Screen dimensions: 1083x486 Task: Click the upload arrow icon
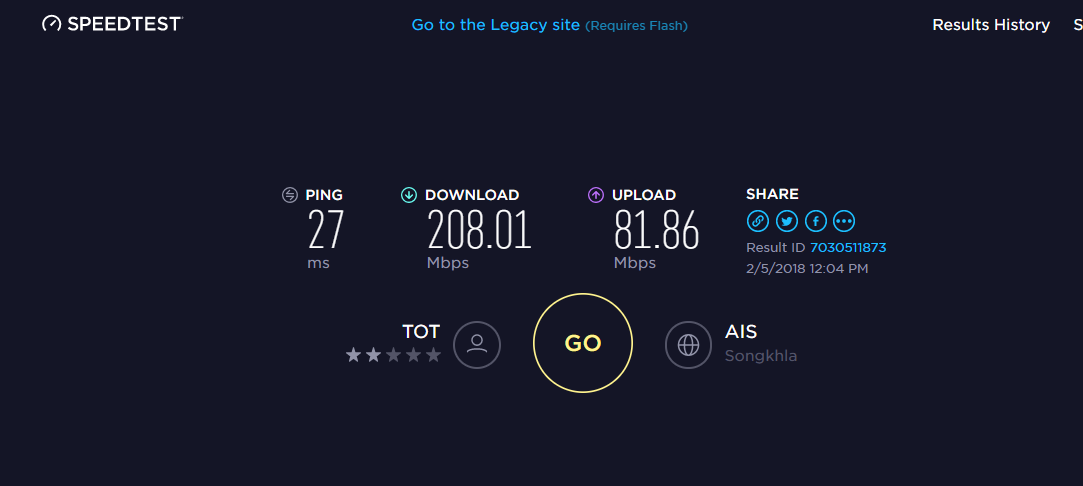click(x=596, y=195)
